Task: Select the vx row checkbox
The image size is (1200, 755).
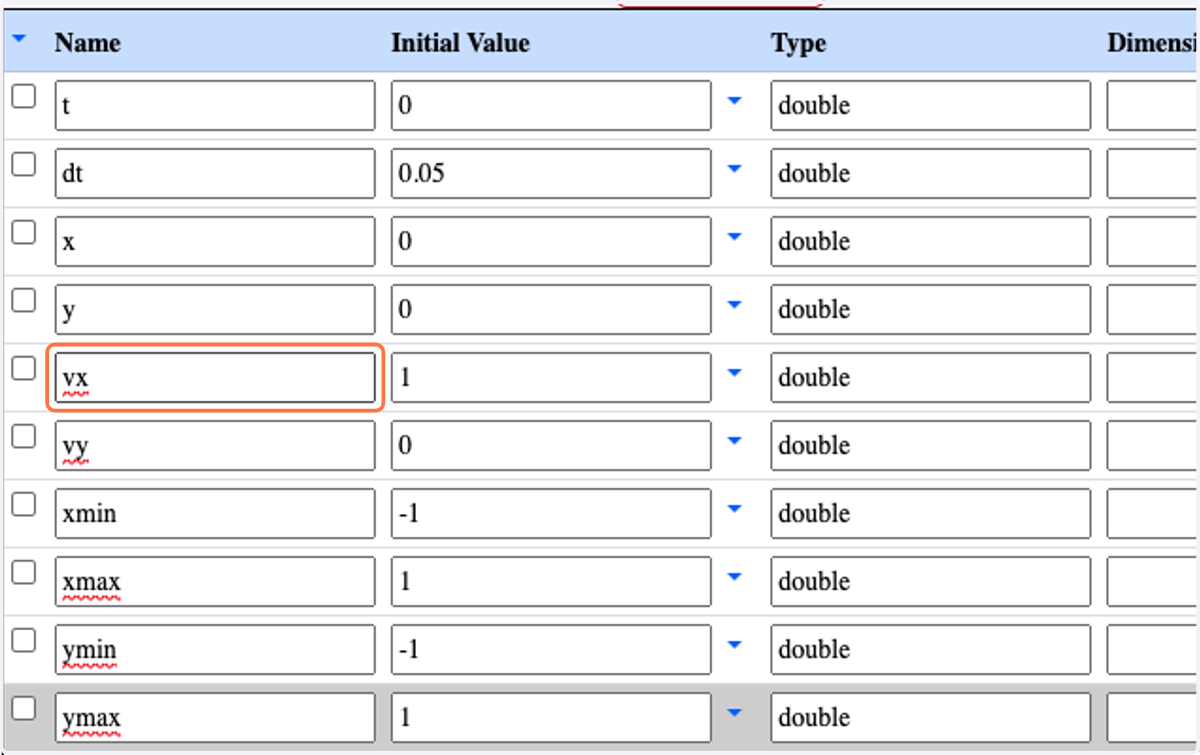Action: click(23, 369)
